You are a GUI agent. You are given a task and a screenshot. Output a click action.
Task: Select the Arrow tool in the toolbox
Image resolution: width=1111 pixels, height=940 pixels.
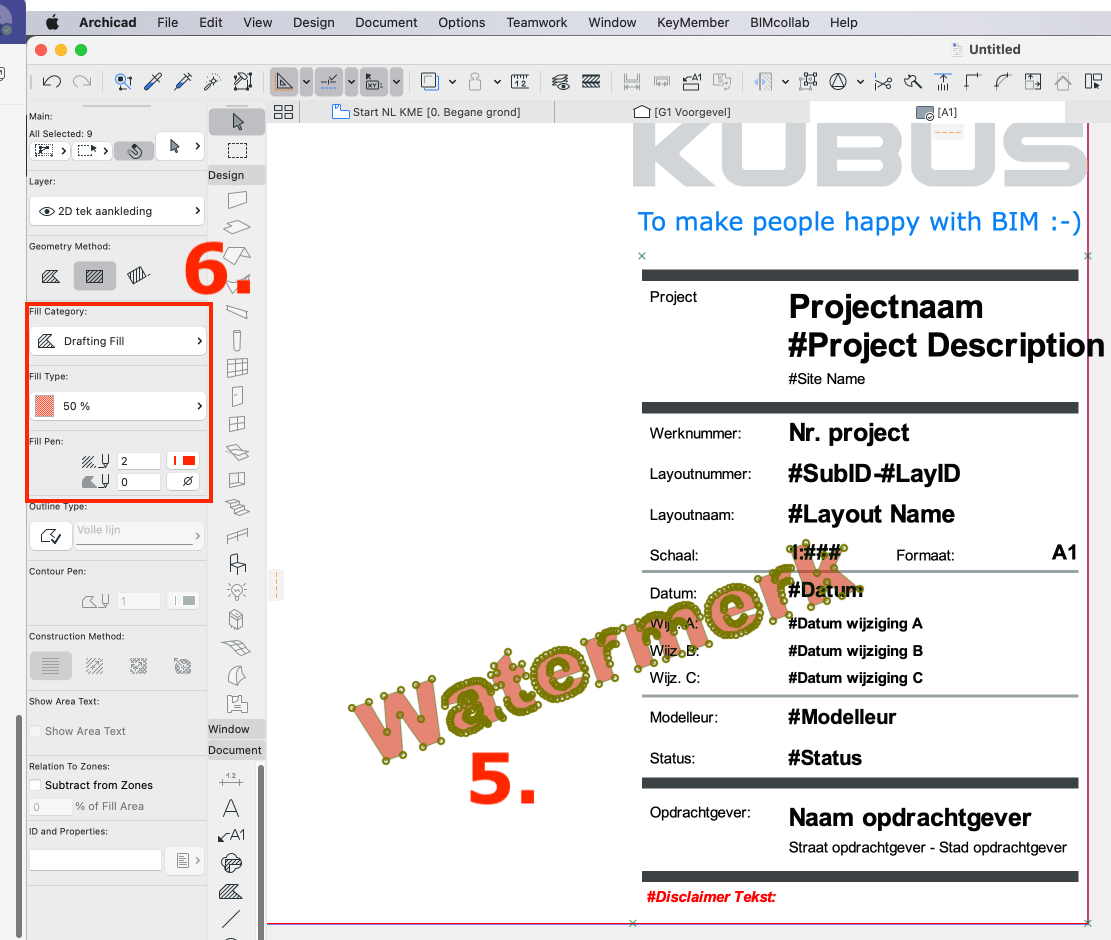237,122
